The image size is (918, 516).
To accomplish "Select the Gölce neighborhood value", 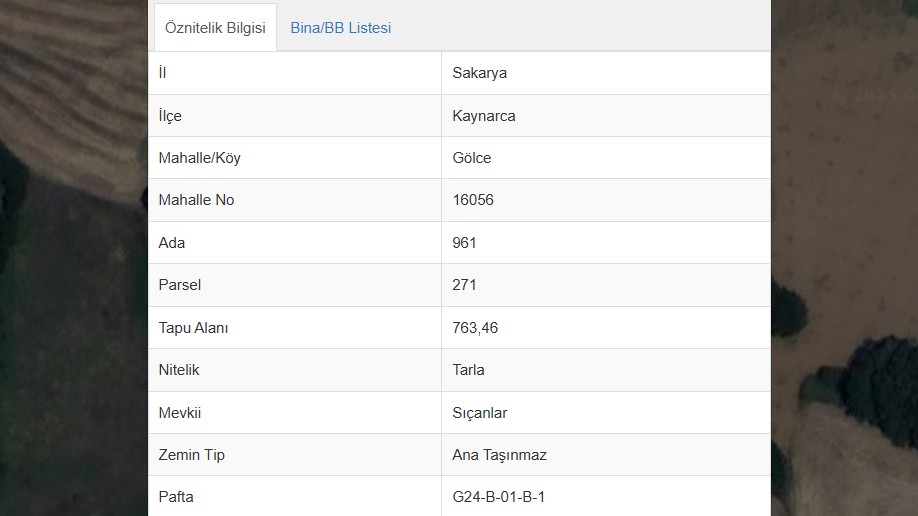I will tap(471, 158).
